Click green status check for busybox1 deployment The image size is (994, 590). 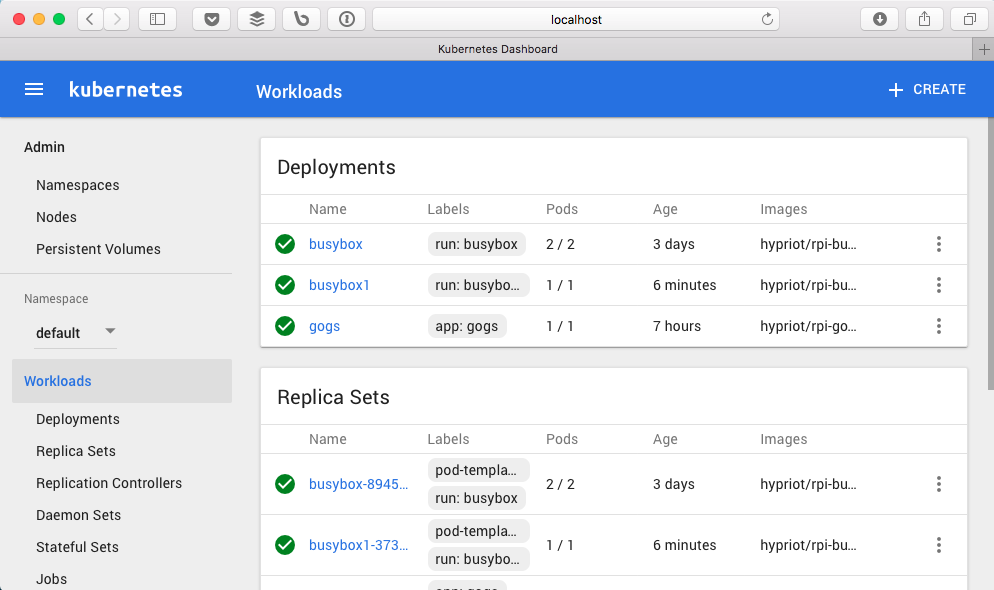coord(285,285)
